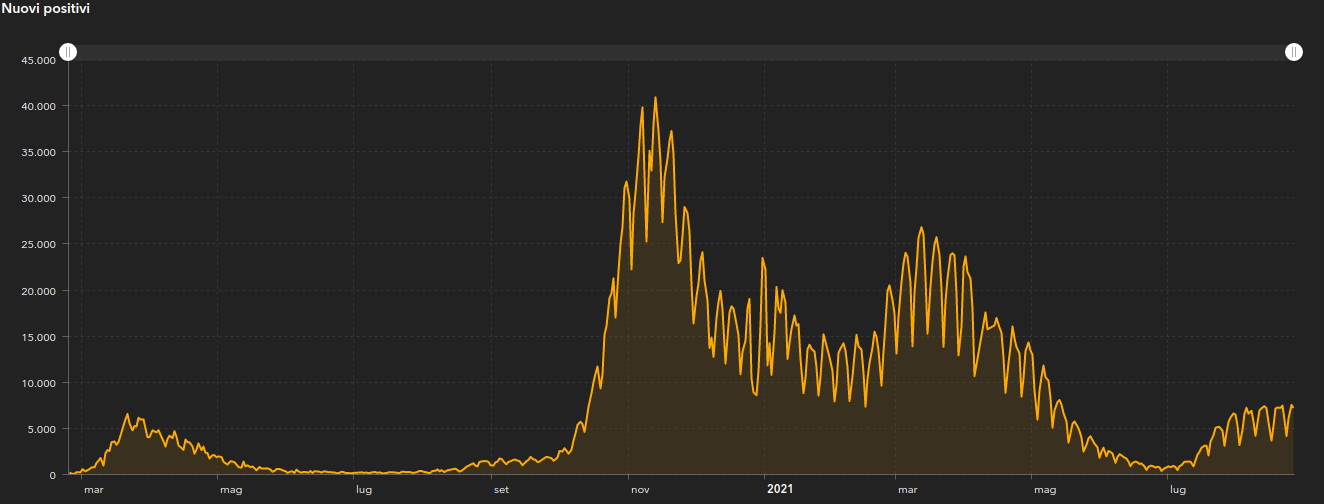Click the '40.000' y-axis value
Viewport: 1324px width, 504px height.
coord(38,106)
